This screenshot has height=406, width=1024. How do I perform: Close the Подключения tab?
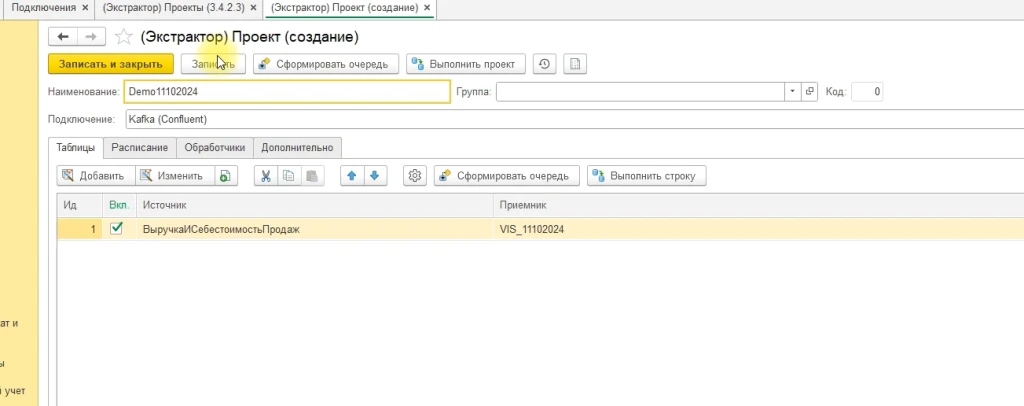(x=84, y=7)
